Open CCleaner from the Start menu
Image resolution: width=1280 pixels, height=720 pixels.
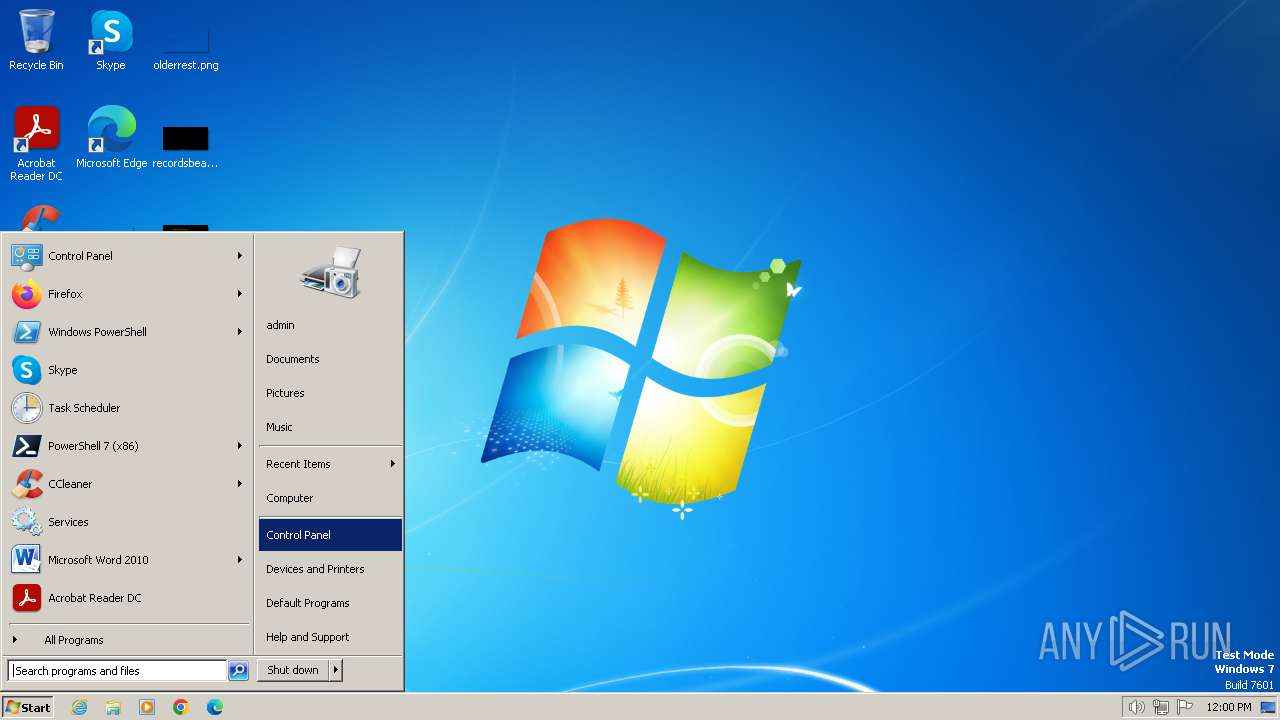pos(127,484)
